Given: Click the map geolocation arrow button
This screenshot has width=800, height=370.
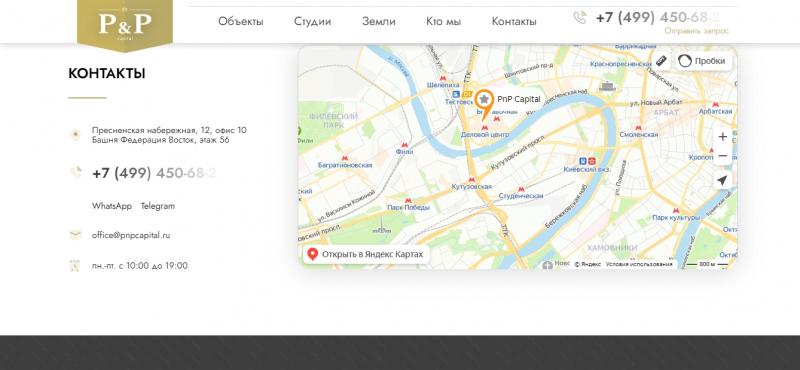Looking at the screenshot, I should 722,180.
